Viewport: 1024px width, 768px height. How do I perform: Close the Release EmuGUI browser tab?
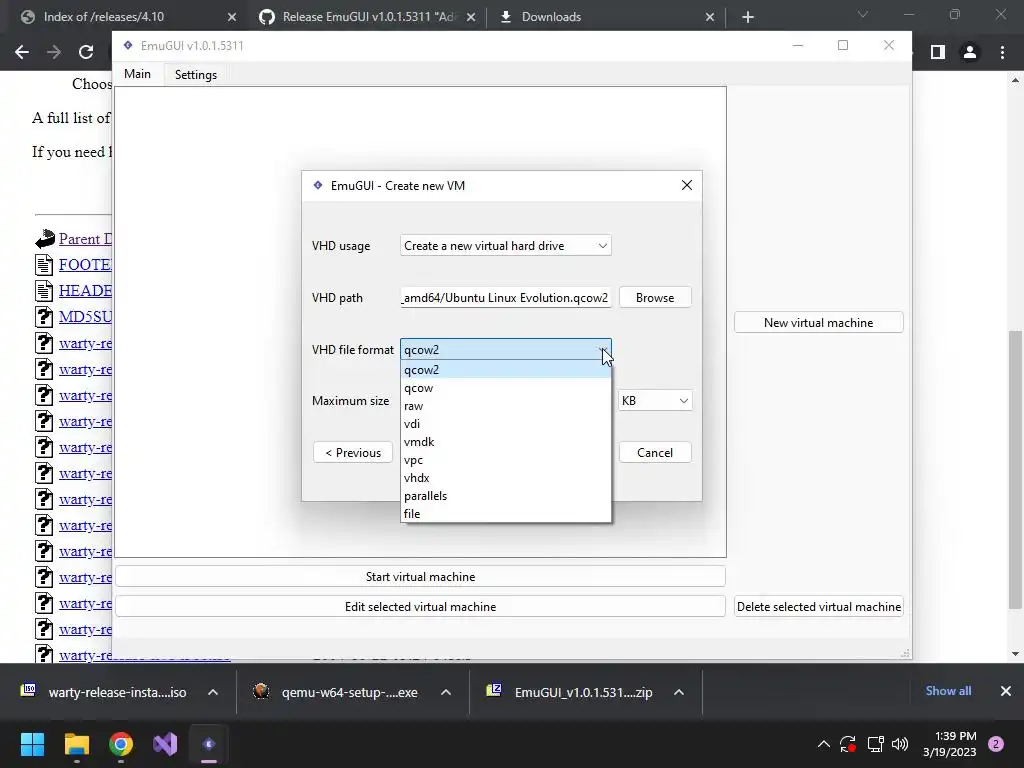471,17
